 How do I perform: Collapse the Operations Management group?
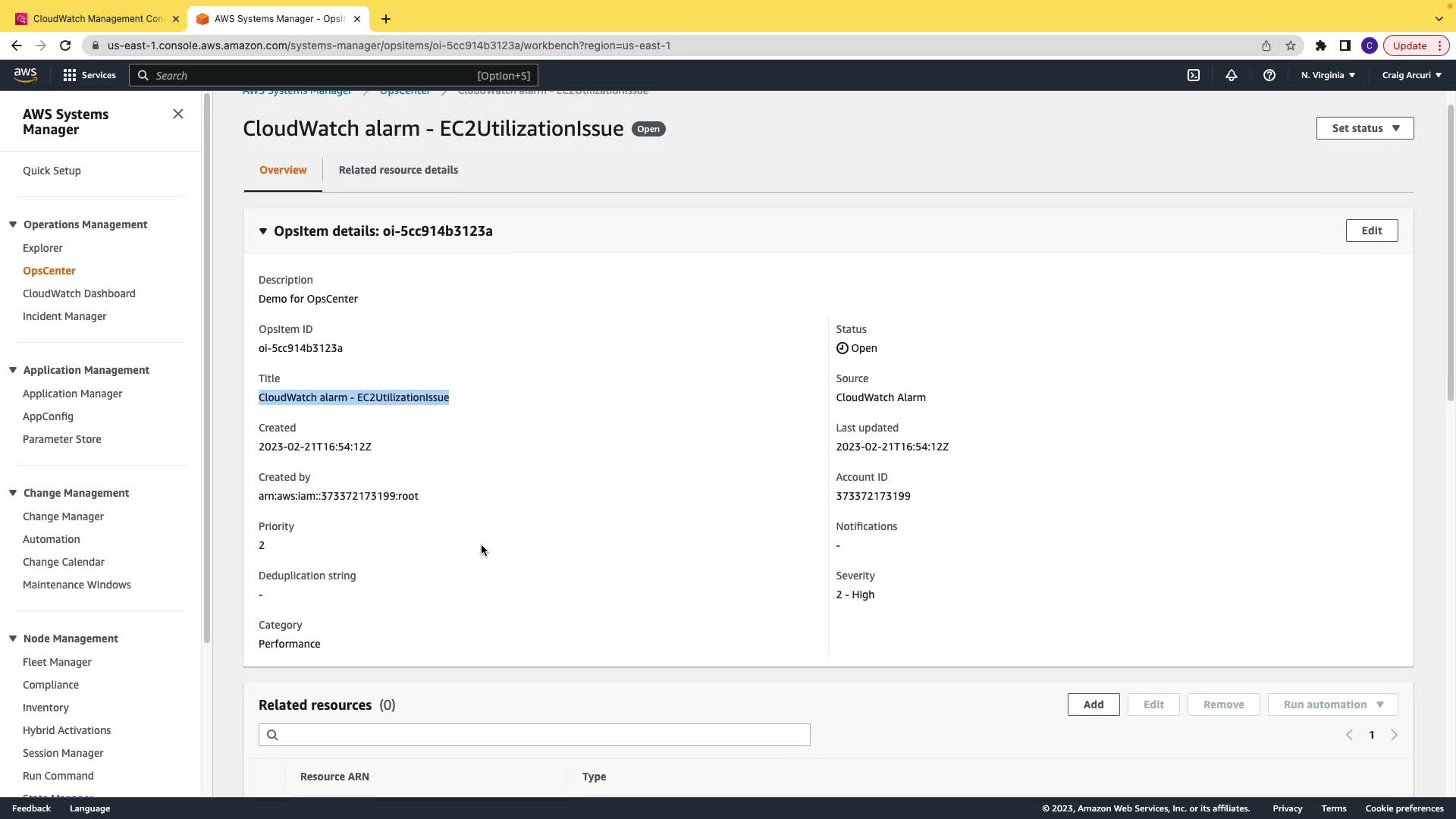pos(13,224)
